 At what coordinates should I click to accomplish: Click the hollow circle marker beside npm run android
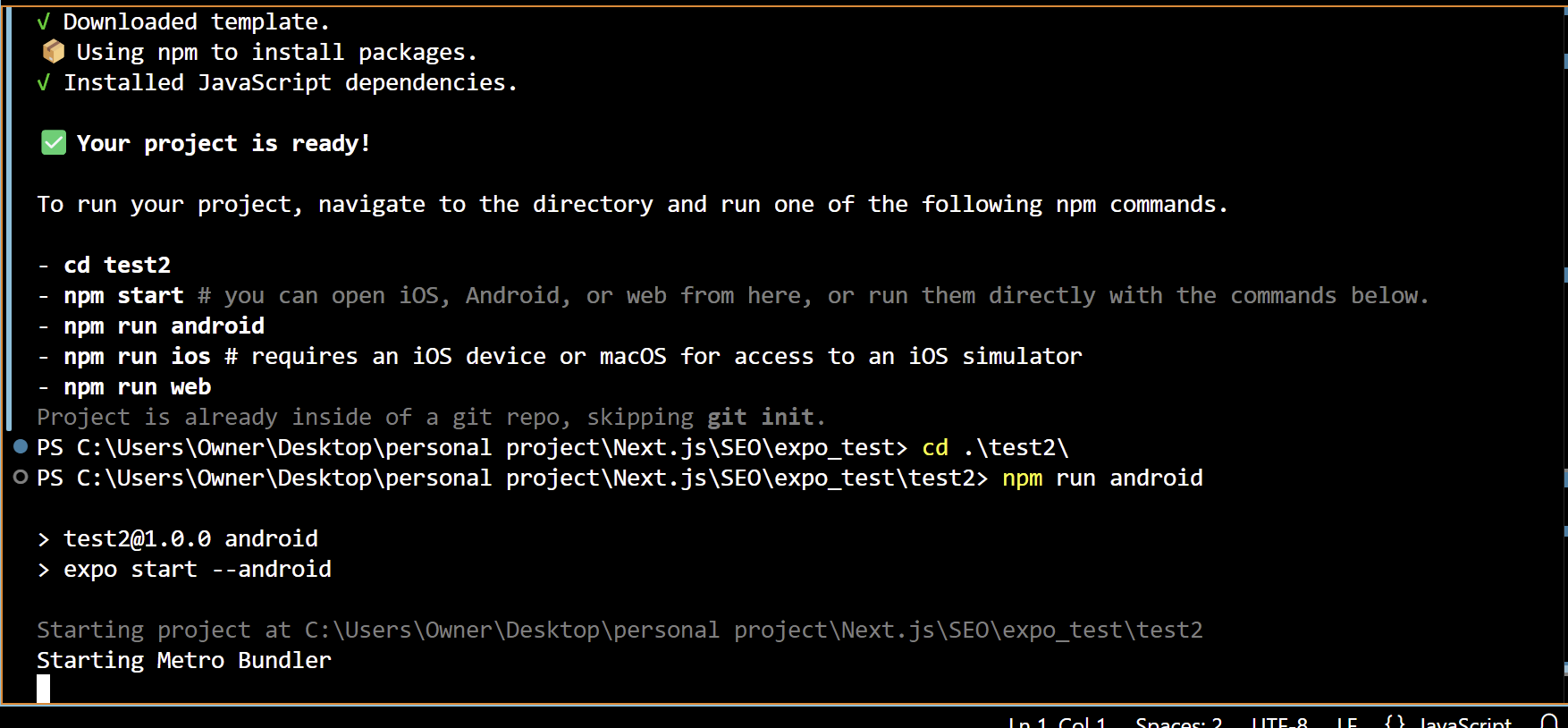pos(21,477)
